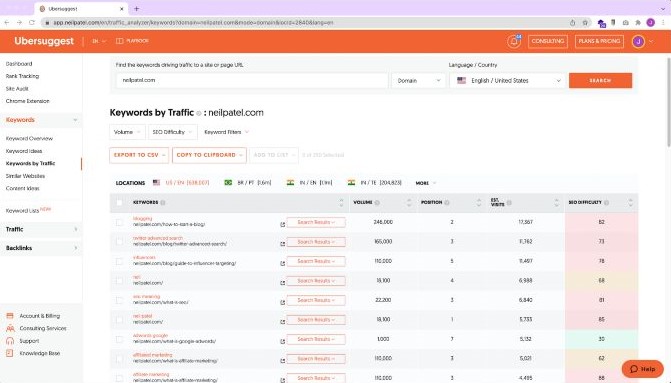The image size is (671, 383).
Task: Open external link icon for seo marketing row
Action: (x=282, y=302)
